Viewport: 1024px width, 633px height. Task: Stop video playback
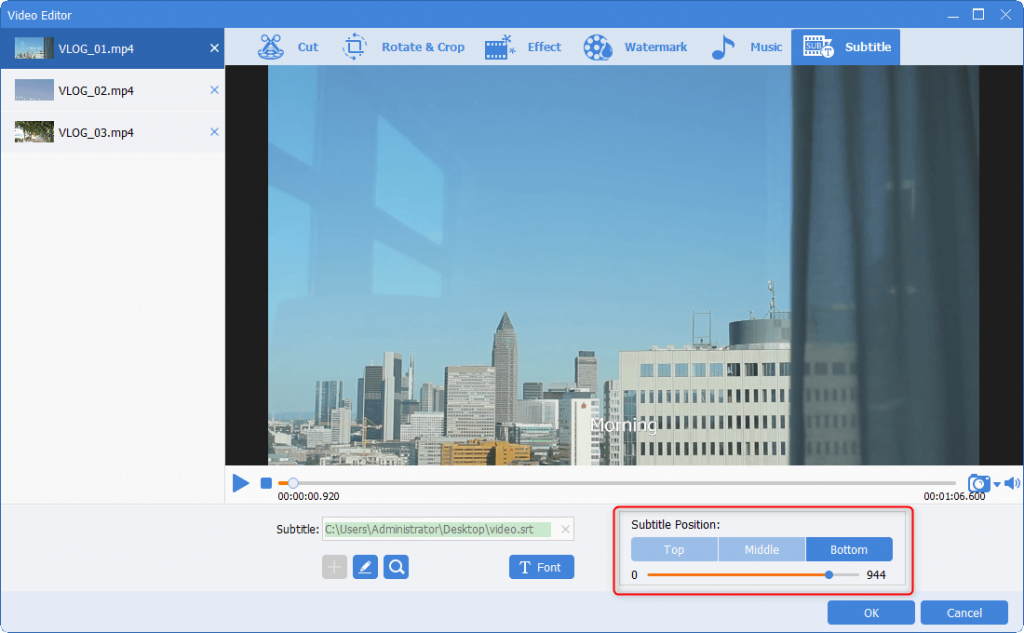point(266,484)
